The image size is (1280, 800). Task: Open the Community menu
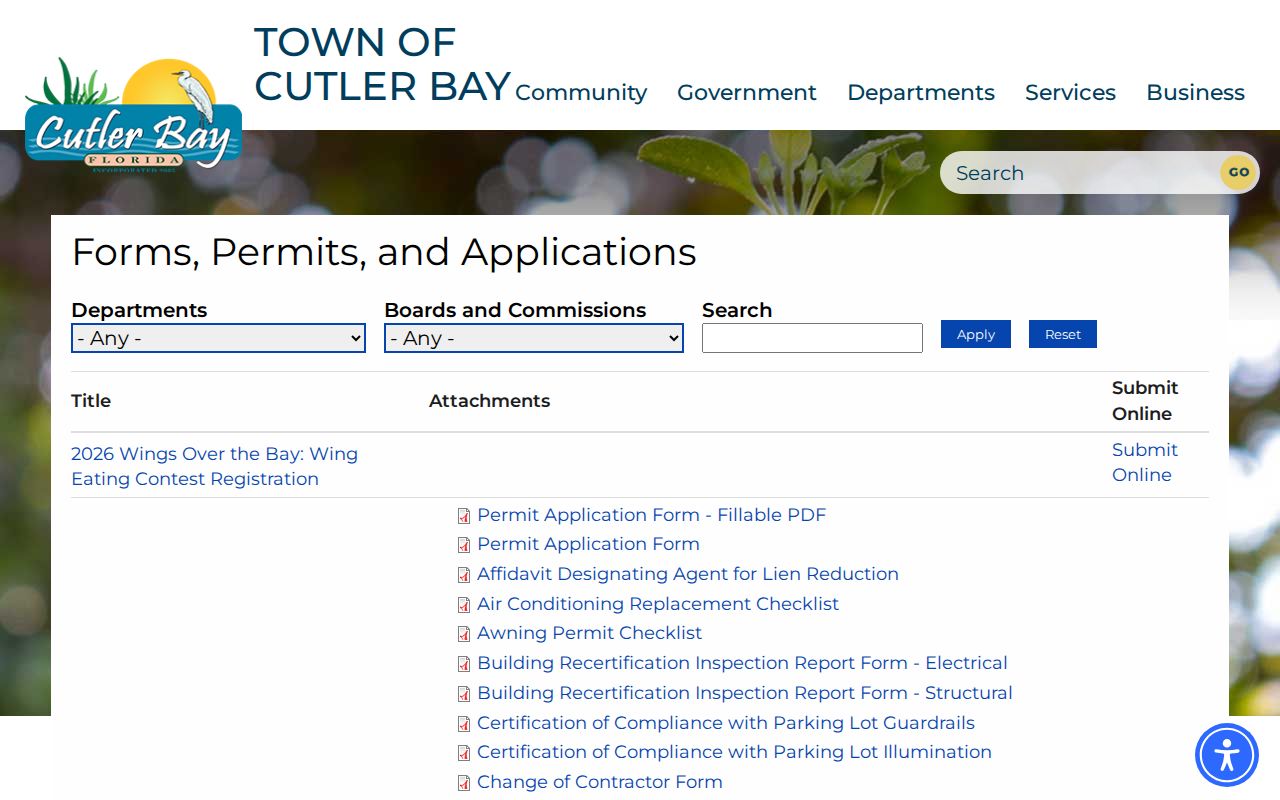pyautogui.click(x=581, y=92)
